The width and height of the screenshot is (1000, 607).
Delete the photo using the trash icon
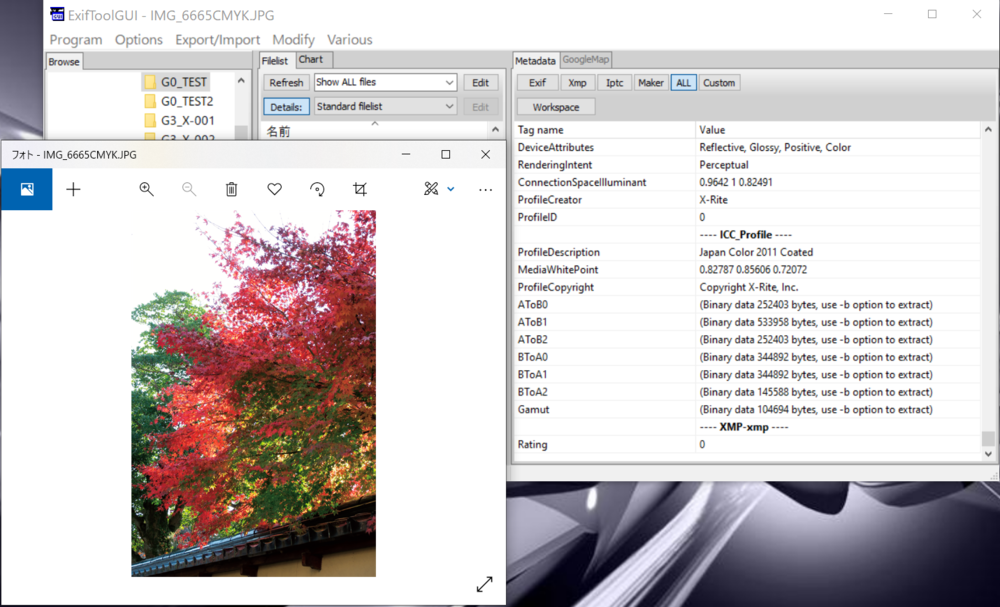[231, 189]
